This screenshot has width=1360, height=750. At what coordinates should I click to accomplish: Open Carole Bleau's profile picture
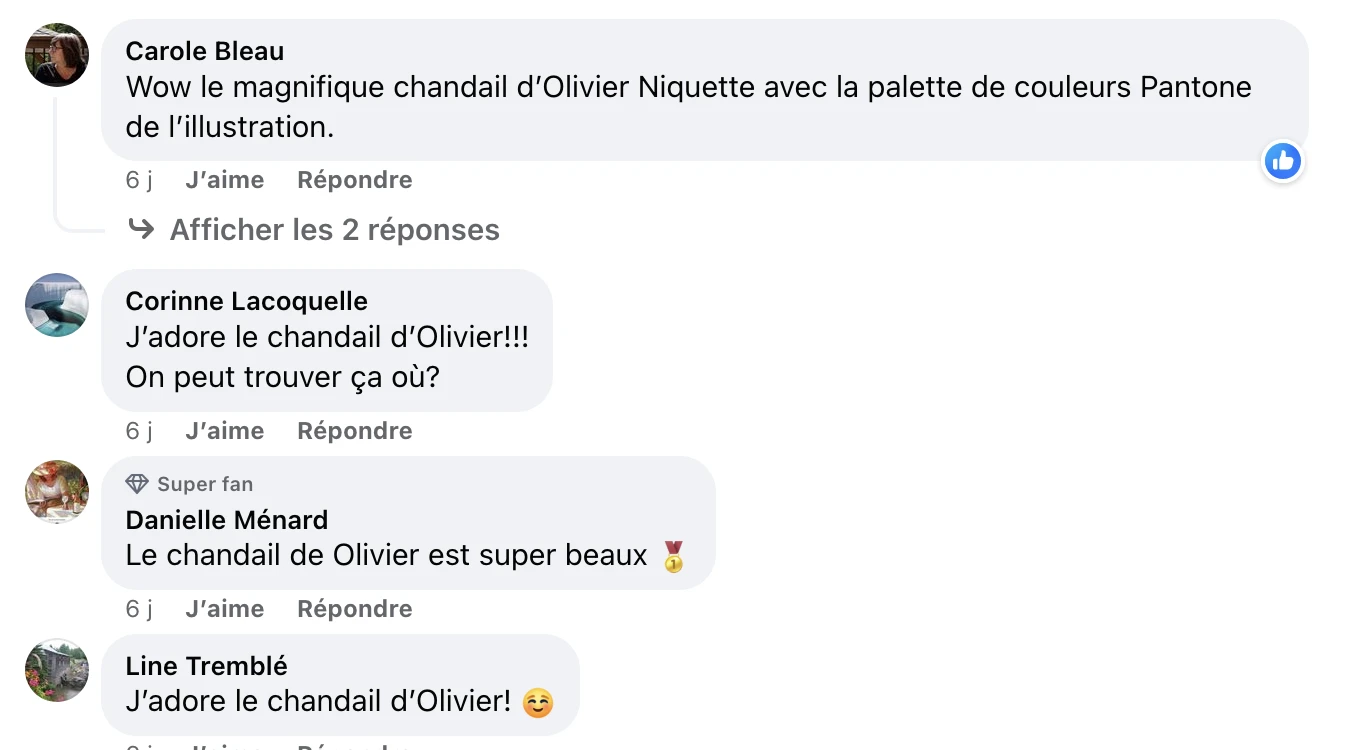(57, 55)
